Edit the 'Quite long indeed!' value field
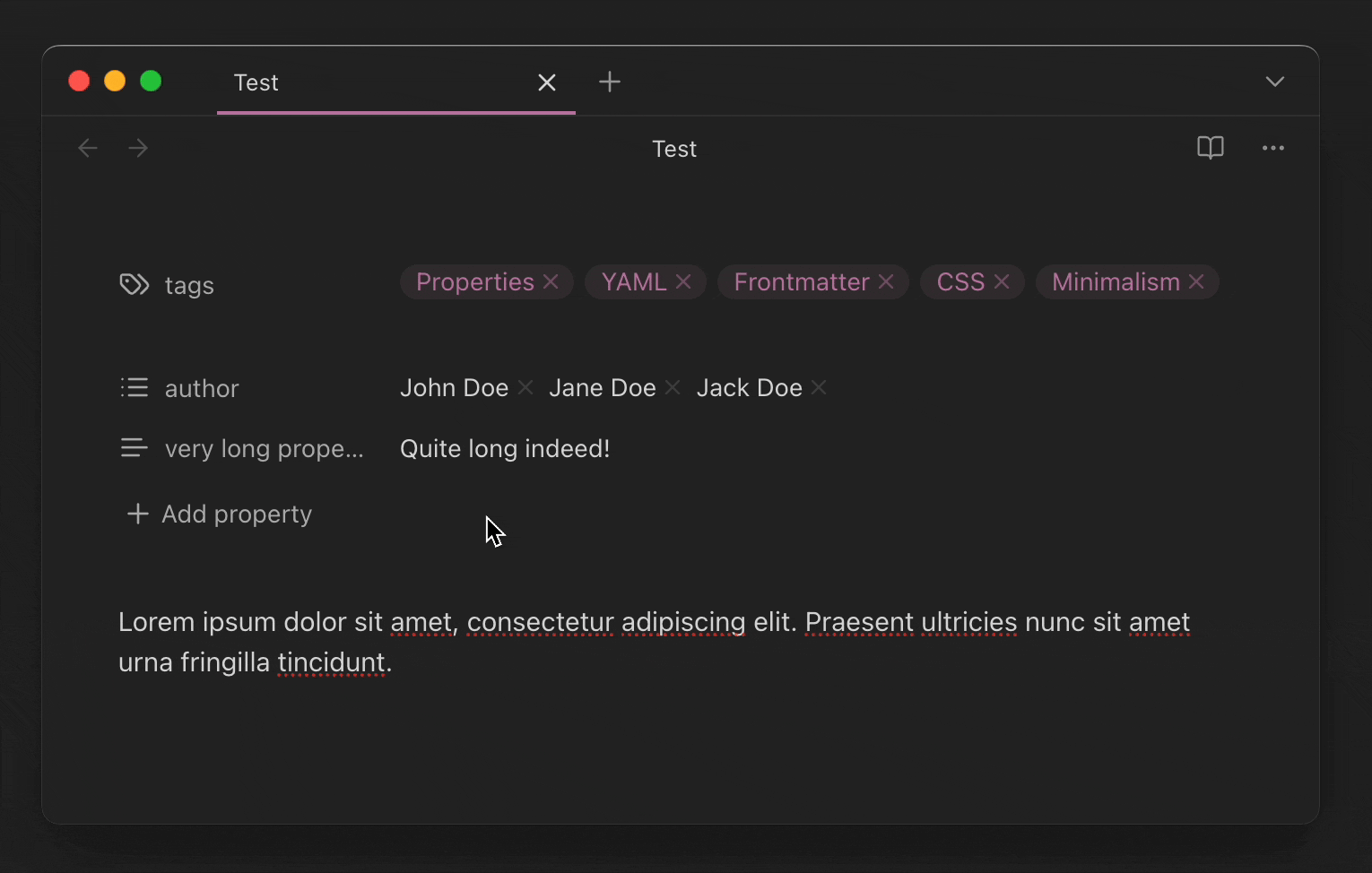The width and height of the screenshot is (1372, 873). pos(505,448)
